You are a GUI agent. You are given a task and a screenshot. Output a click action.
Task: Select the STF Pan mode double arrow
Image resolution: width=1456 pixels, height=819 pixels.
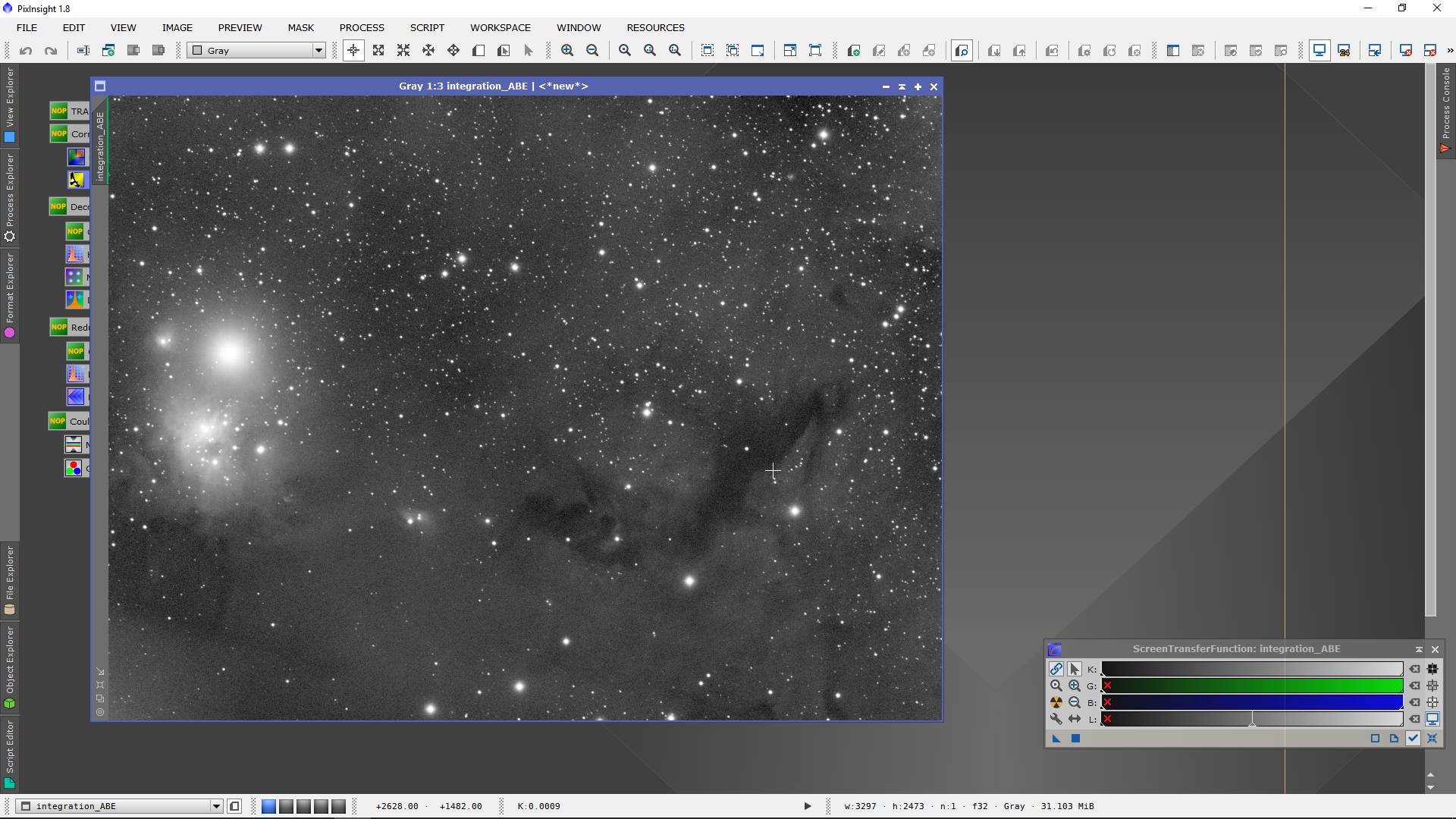click(x=1074, y=719)
